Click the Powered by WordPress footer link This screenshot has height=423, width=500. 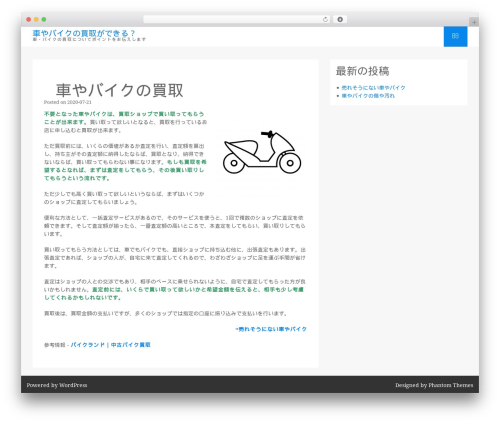click(57, 385)
